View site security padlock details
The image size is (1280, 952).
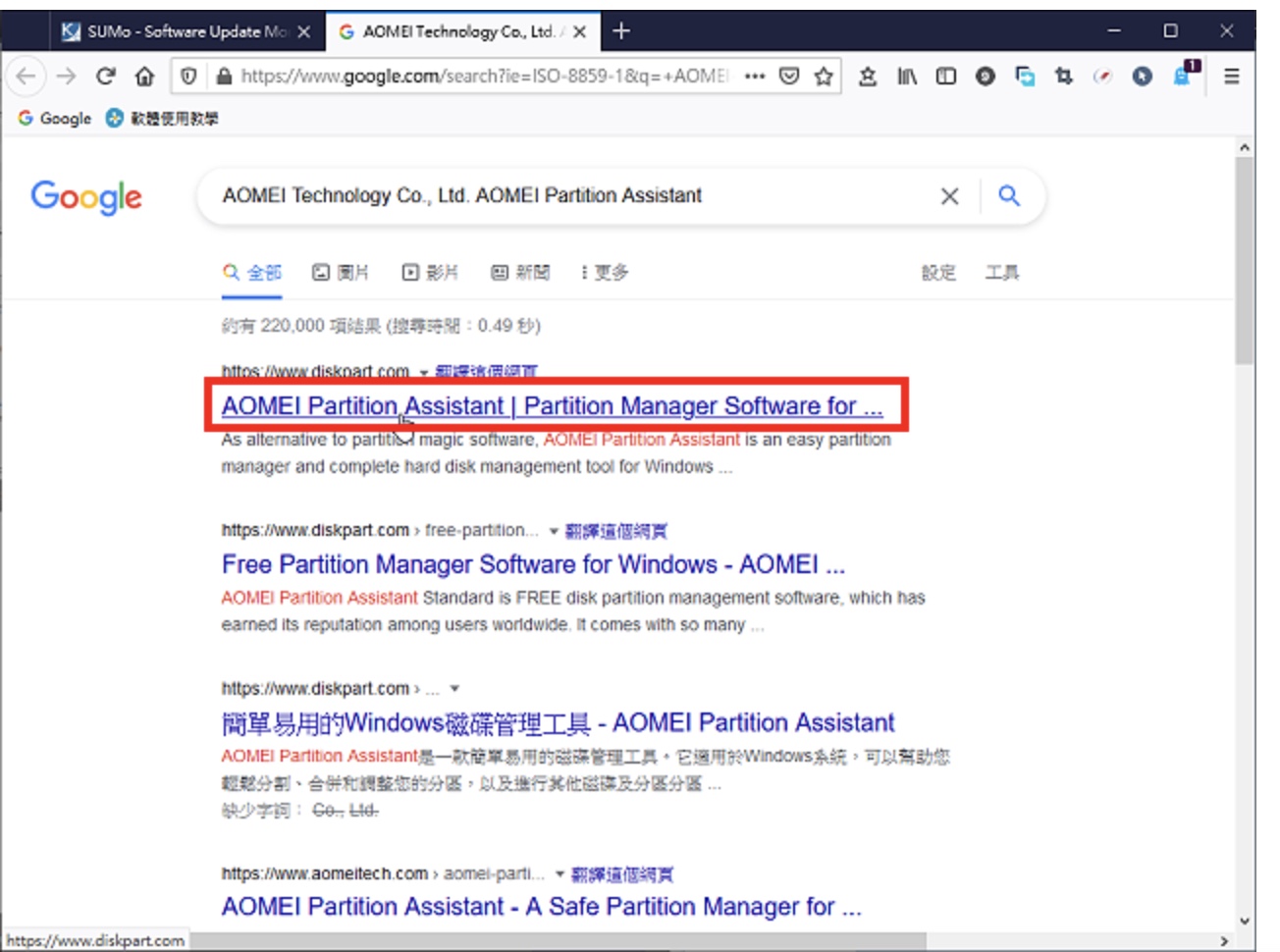[224, 77]
